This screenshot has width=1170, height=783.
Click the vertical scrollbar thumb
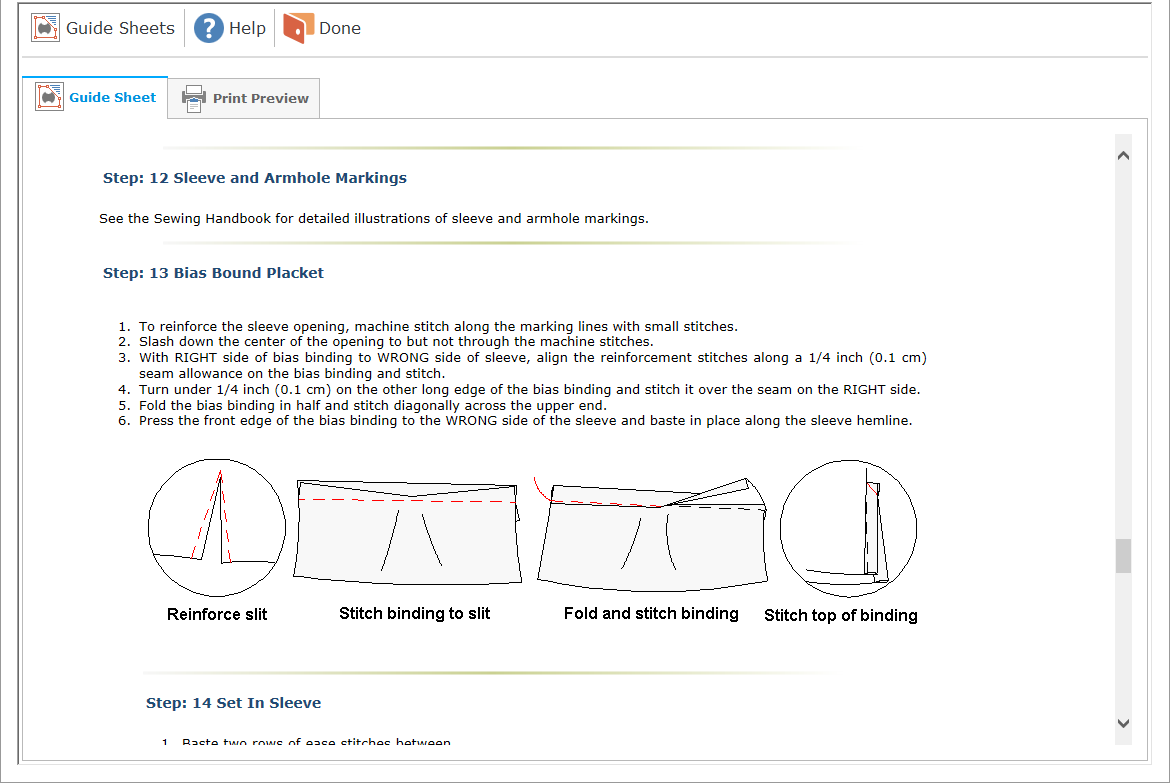1123,556
